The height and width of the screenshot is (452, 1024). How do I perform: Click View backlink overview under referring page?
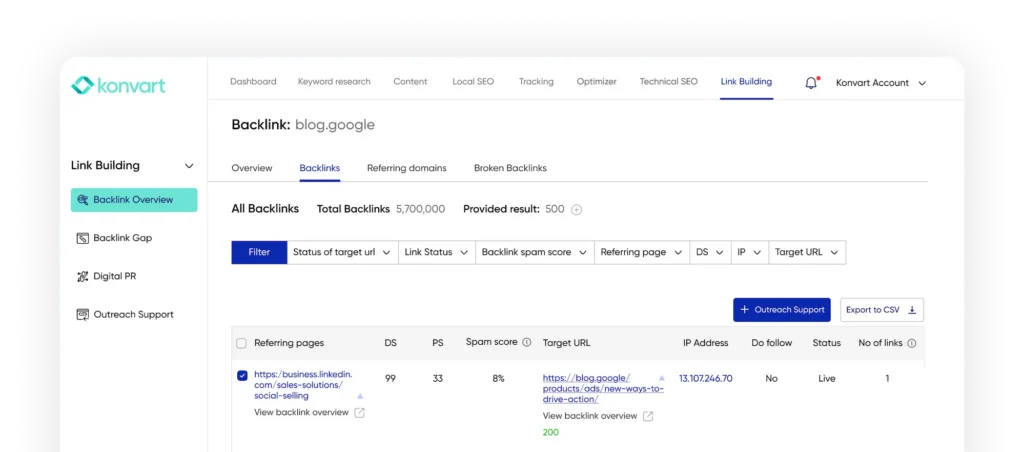[x=301, y=413]
